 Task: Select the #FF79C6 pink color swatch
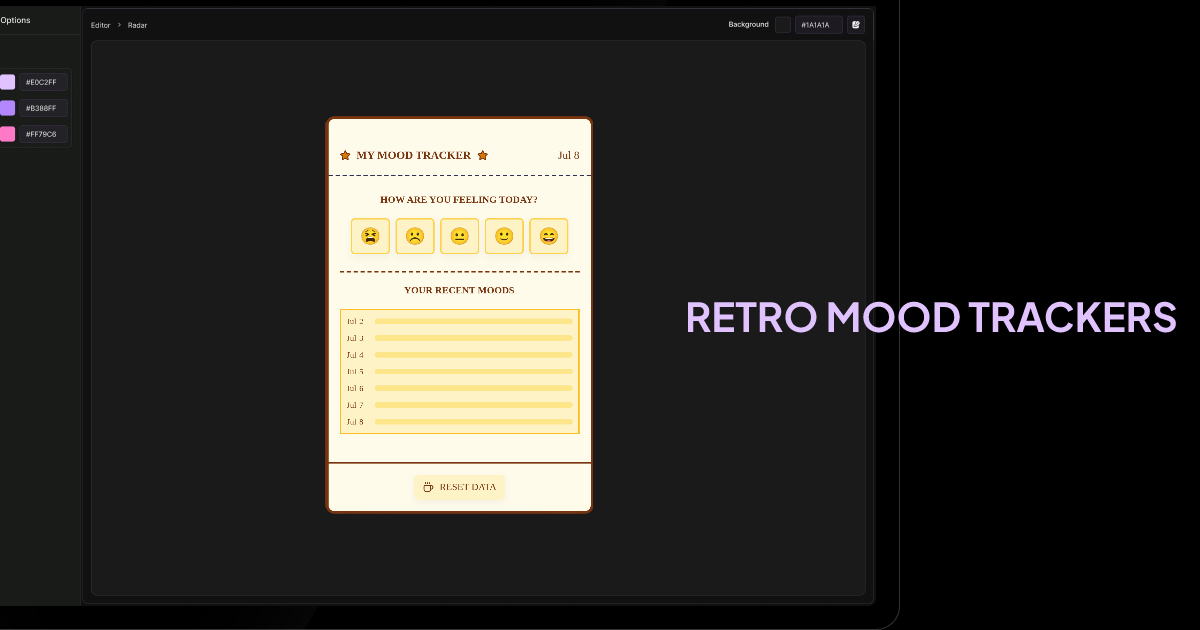tap(7, 132)
